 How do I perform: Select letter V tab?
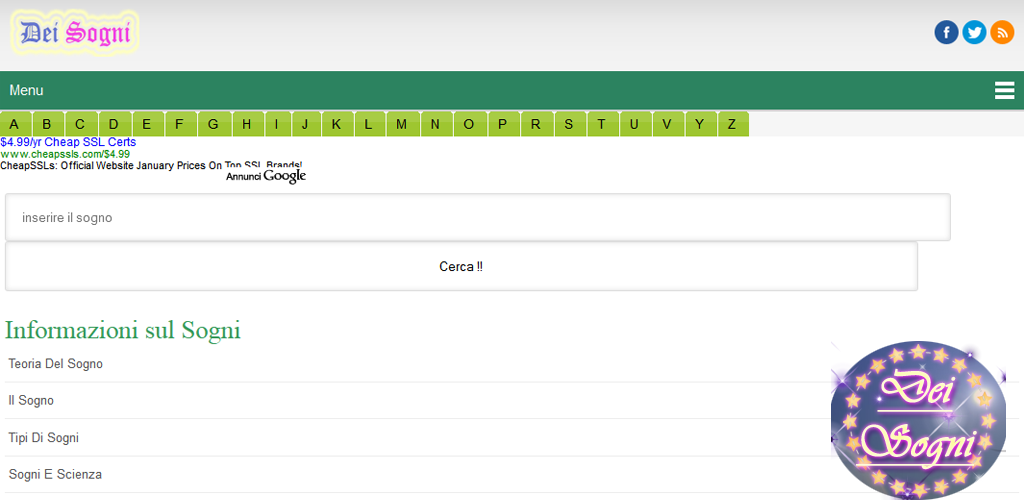pos(667,124)
